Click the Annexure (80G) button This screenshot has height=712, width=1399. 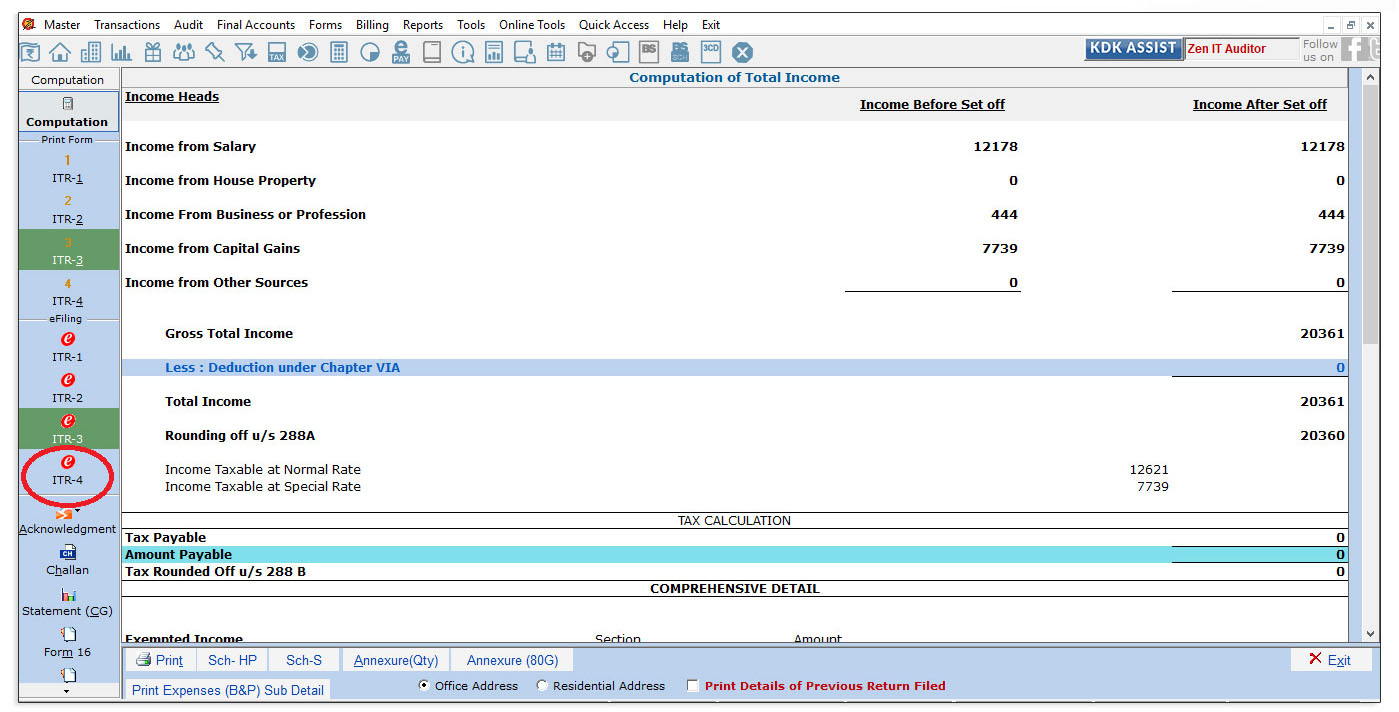[513, 660]
